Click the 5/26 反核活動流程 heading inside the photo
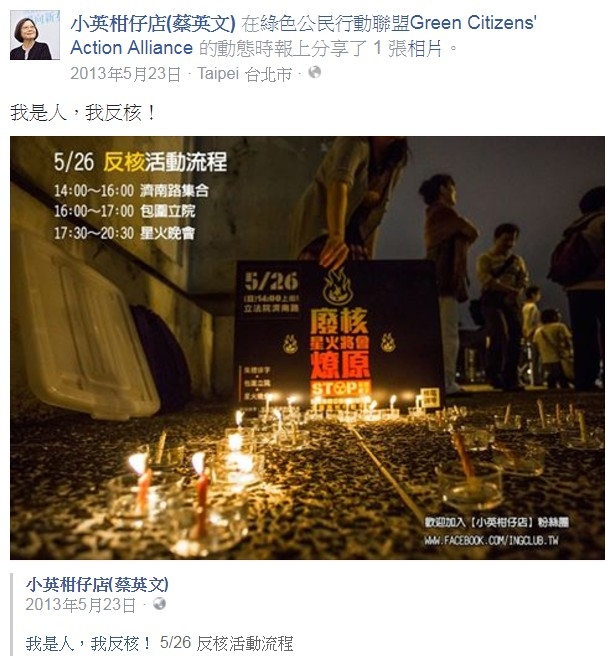The height and width of the screenshot is (656, 610). (141, 162)
